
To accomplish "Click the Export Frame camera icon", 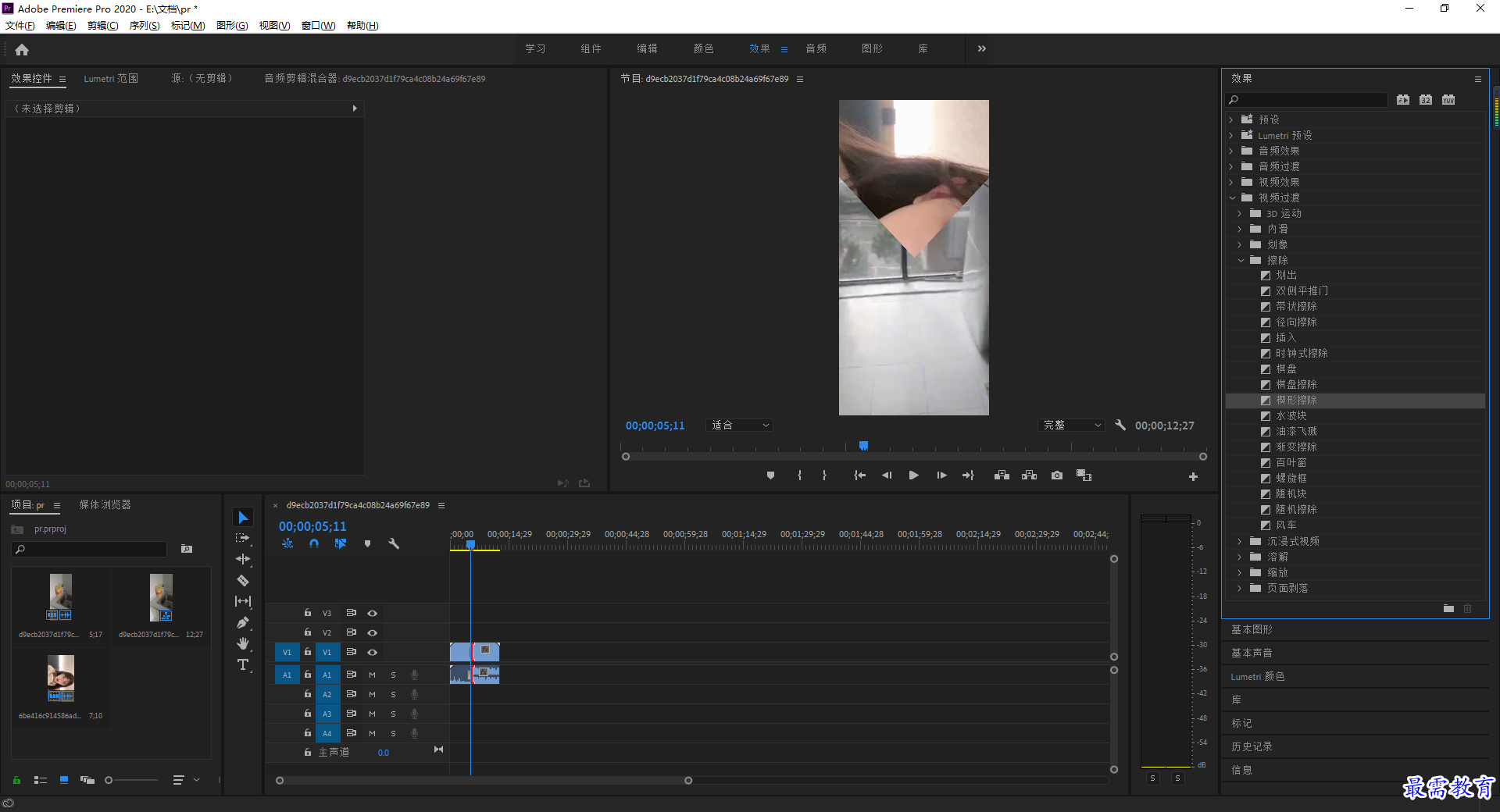I will [x=1057, y=475].
